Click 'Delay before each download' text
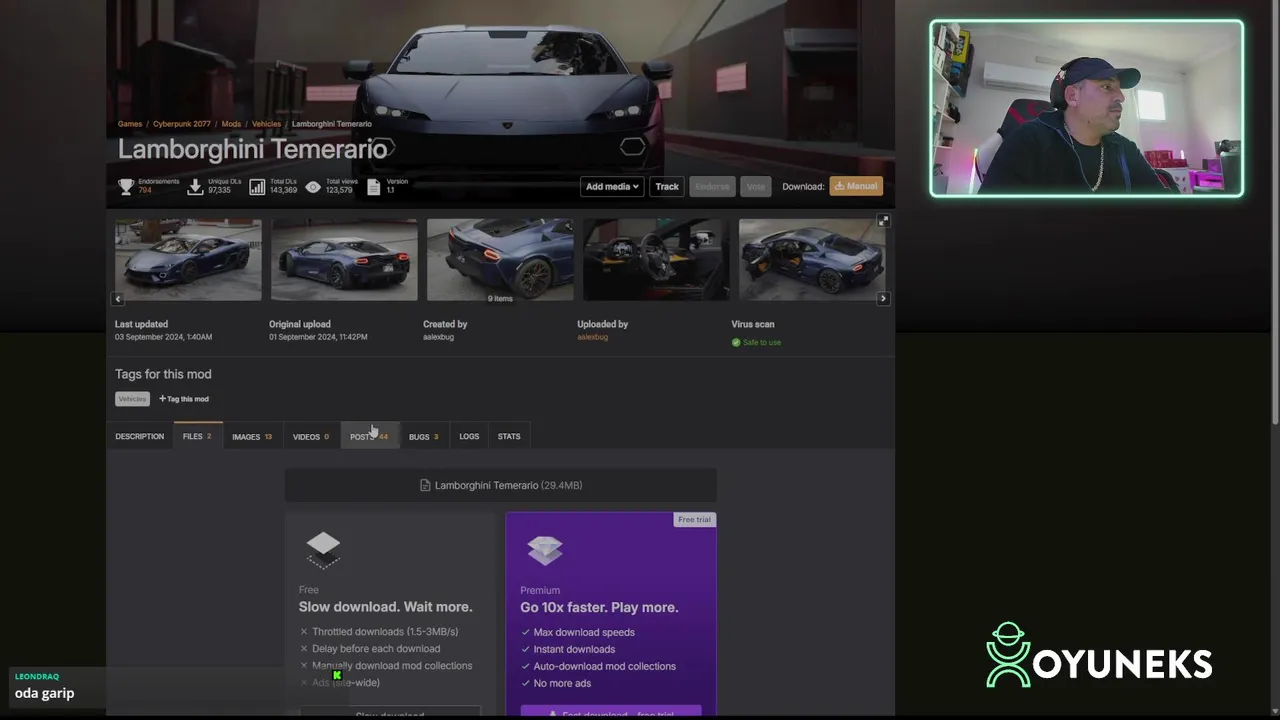This screenshot has height=720, width=1280. [x=376, y=649]
